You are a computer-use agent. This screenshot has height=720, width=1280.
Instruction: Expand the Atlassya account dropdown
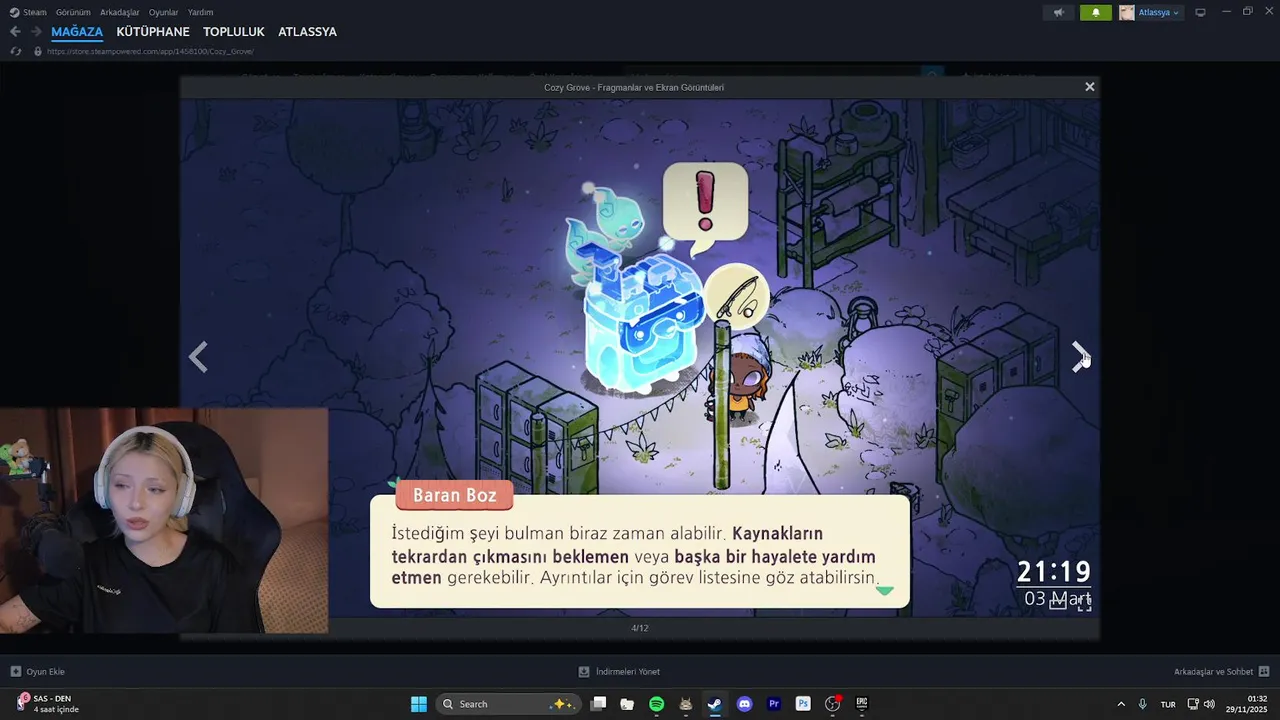pos(1159,12)
